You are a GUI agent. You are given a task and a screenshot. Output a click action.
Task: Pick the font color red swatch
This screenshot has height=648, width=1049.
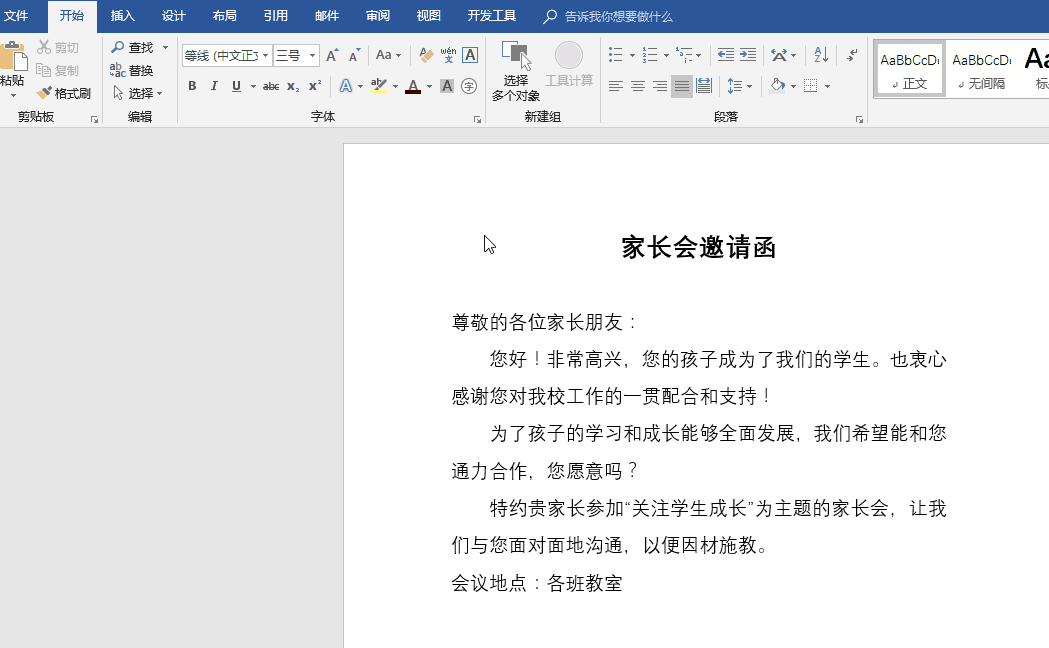click(414, 86)
